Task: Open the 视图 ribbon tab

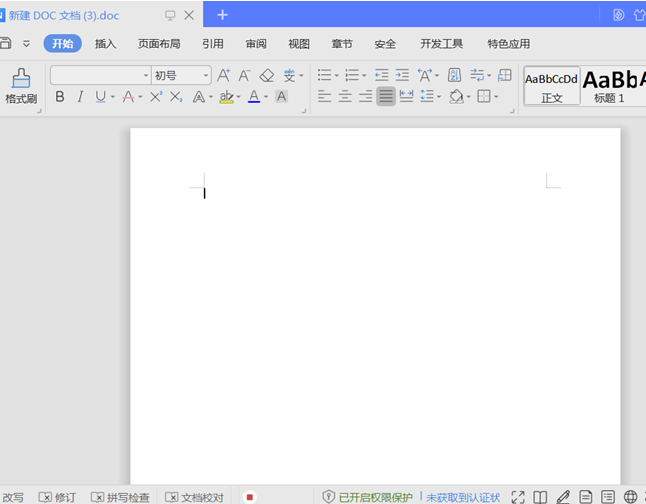Action: [299, 44]
